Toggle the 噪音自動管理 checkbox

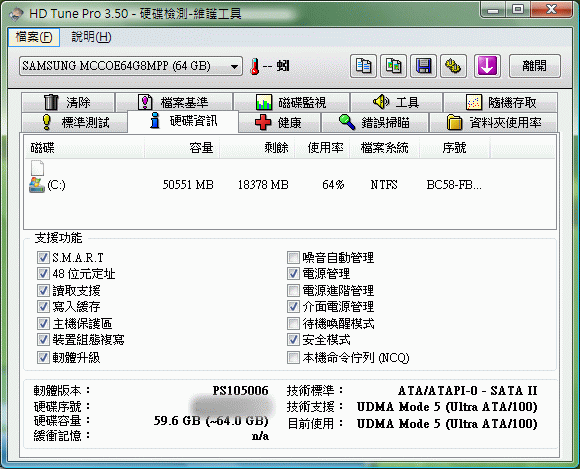click(293, 257)
